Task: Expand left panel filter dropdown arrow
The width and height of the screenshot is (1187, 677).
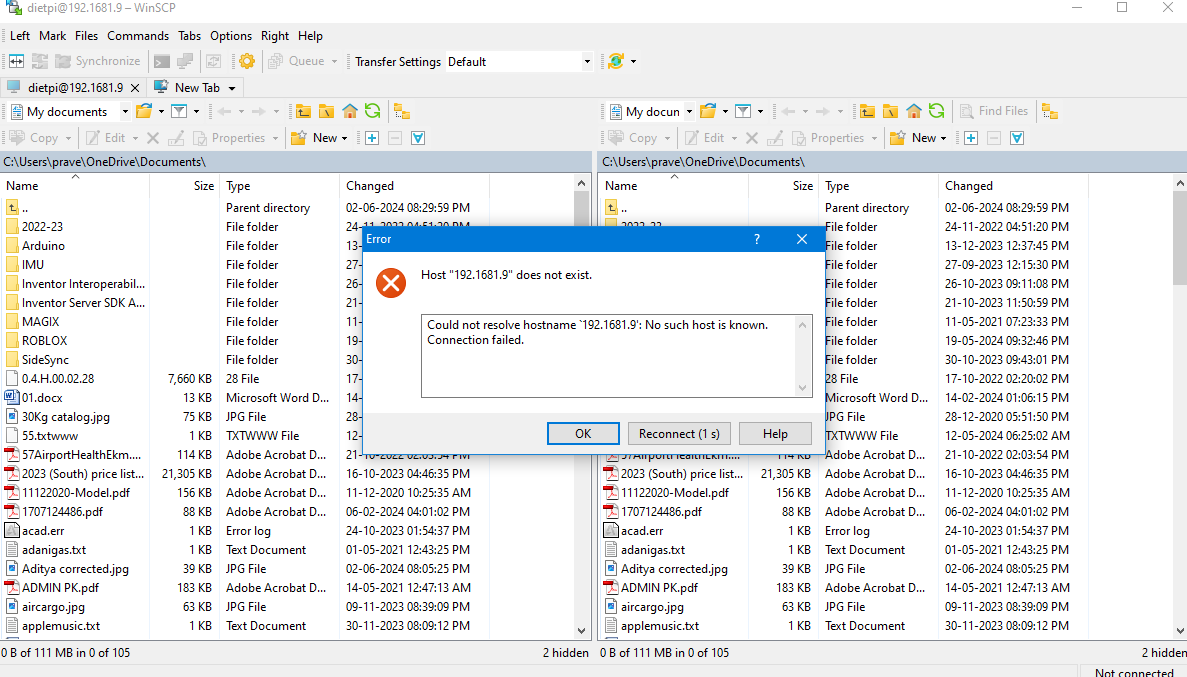Action: pyautogui.click(x=196, y=111)
